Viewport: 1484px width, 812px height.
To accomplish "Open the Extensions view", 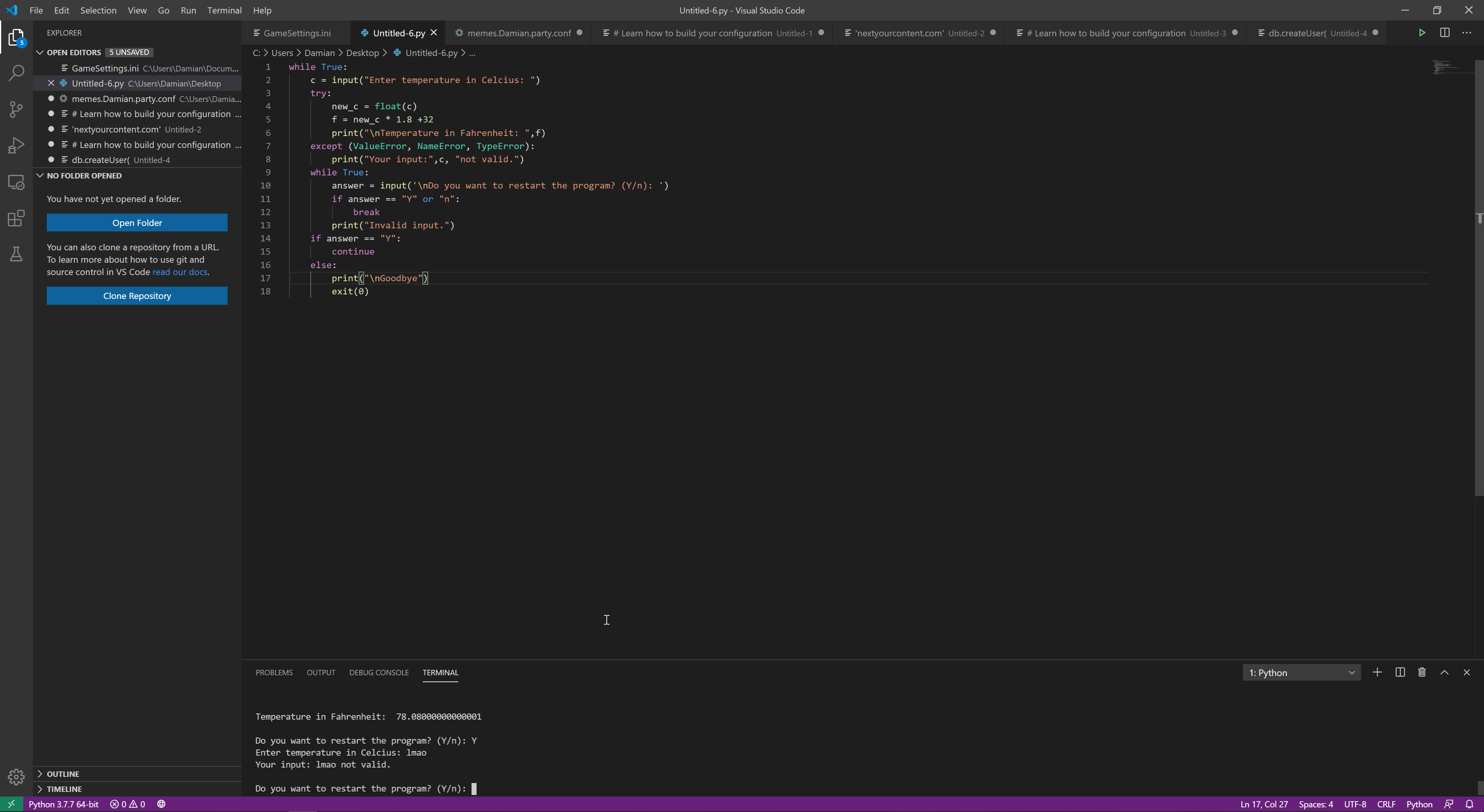I will click(x=16, y=218).
